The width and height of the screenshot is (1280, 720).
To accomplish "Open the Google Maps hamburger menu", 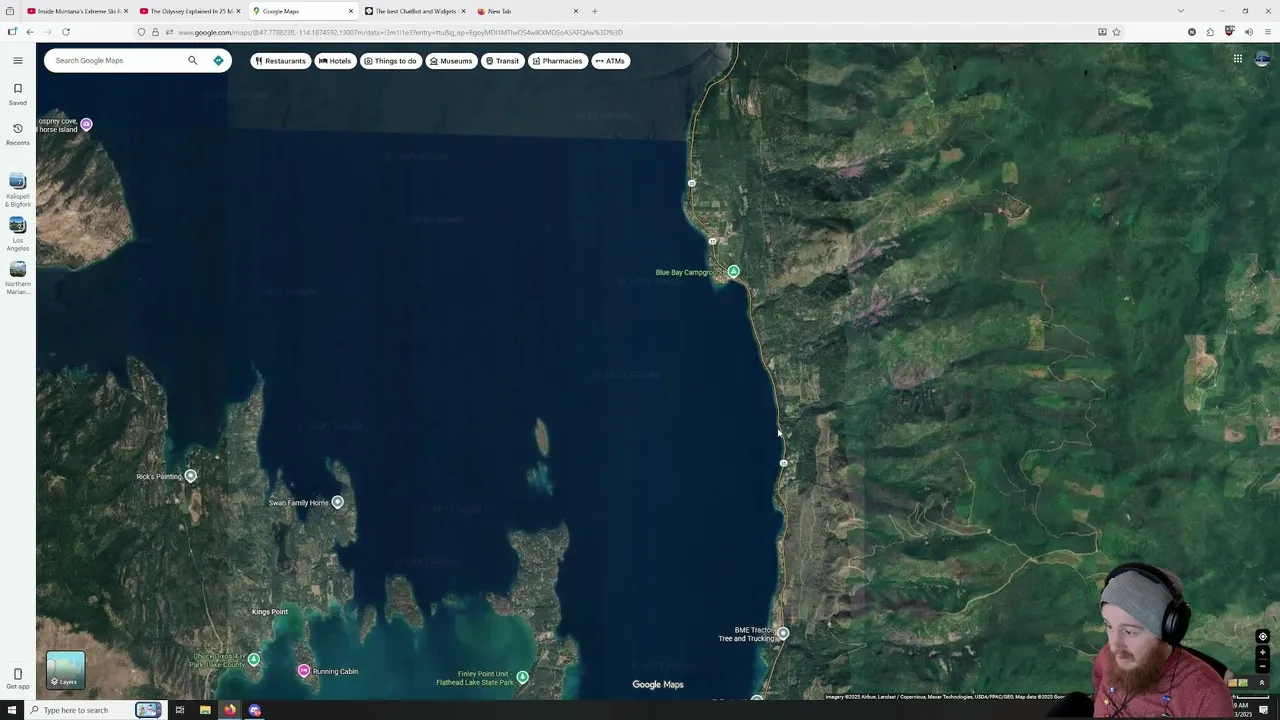I will click(x=17, y=60).
